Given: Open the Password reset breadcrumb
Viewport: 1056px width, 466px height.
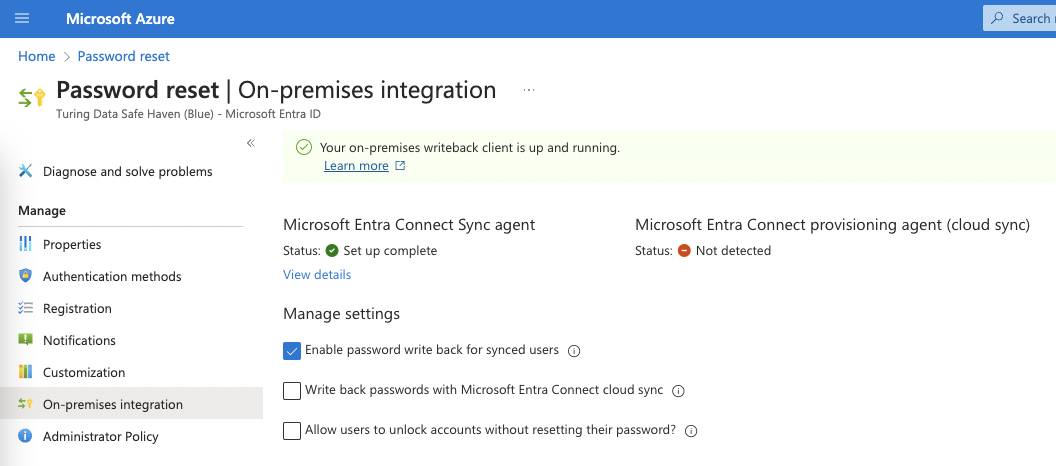Looking at the screenshot, I should coord(124,57).
